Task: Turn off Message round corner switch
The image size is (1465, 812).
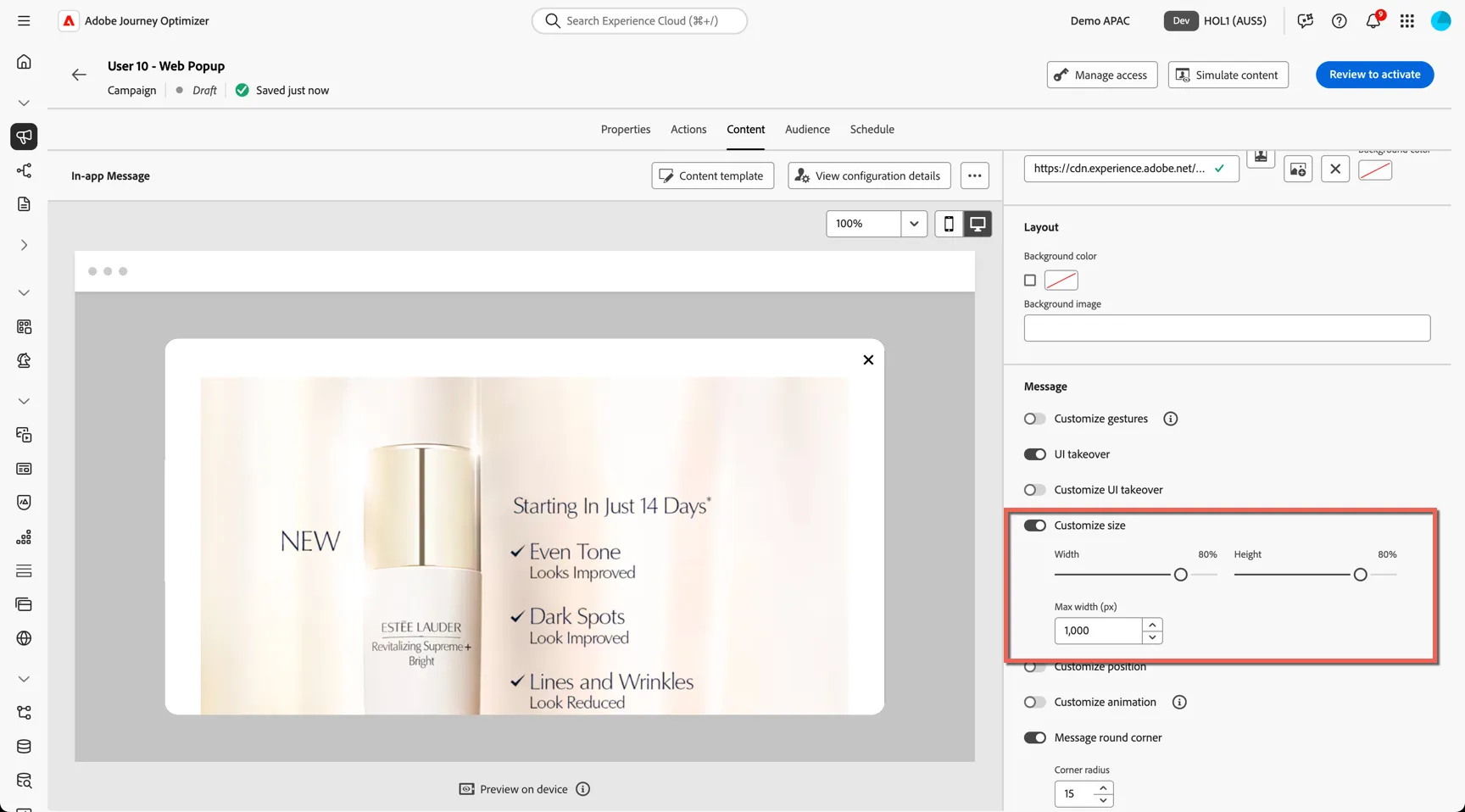Action: tap(1035, 737)
